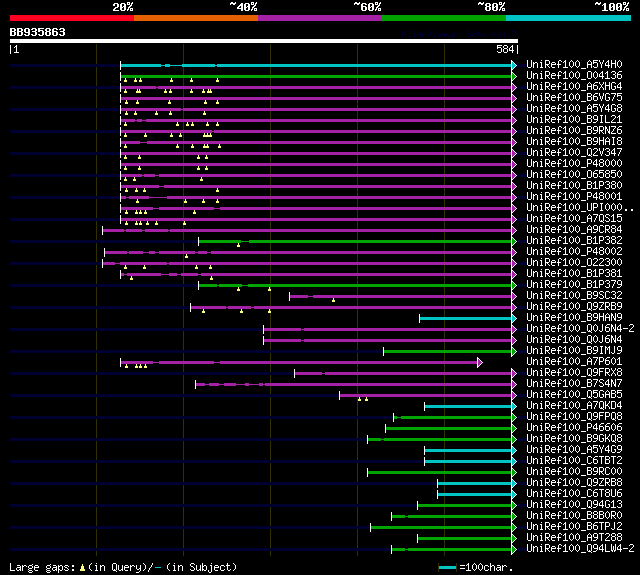The width and height of the screenshot is (640, 575).
Task: Select the UniRef100_B9GKQ8 label
Action: coord(574,439)
